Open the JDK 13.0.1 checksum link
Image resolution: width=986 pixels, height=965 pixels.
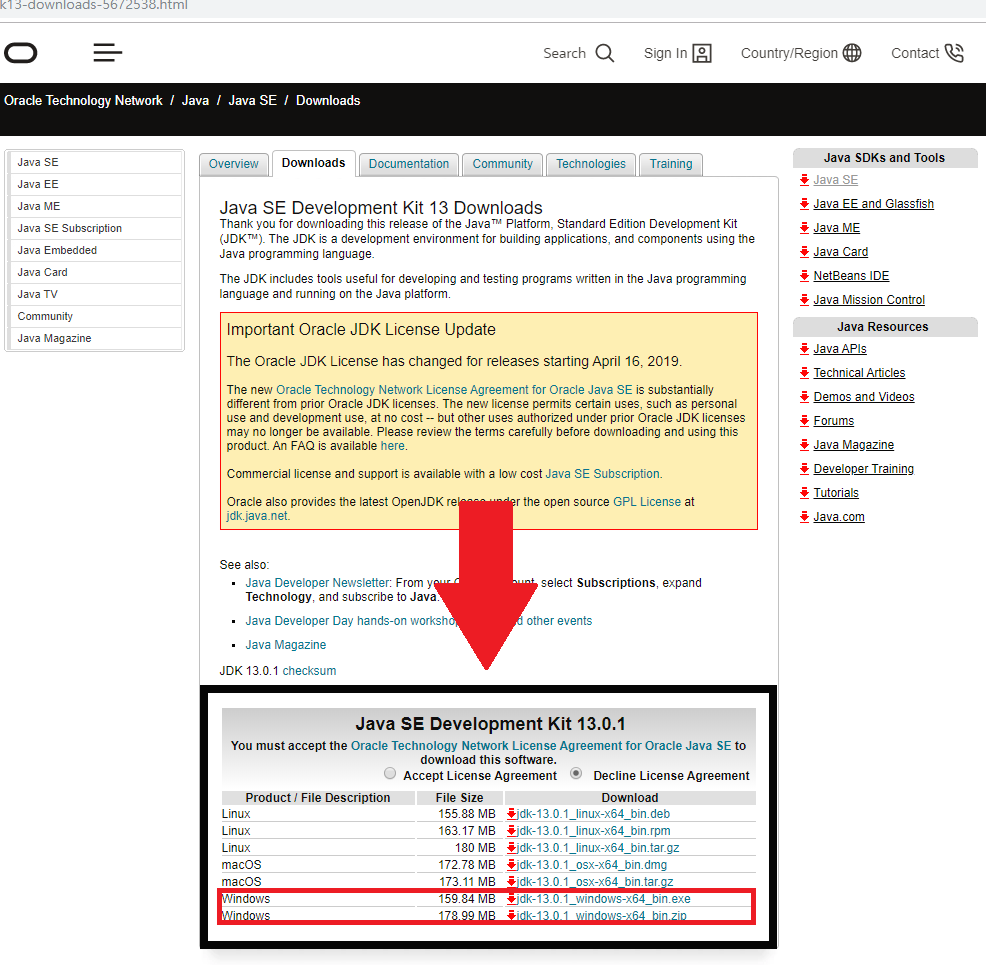coord(309,671)
